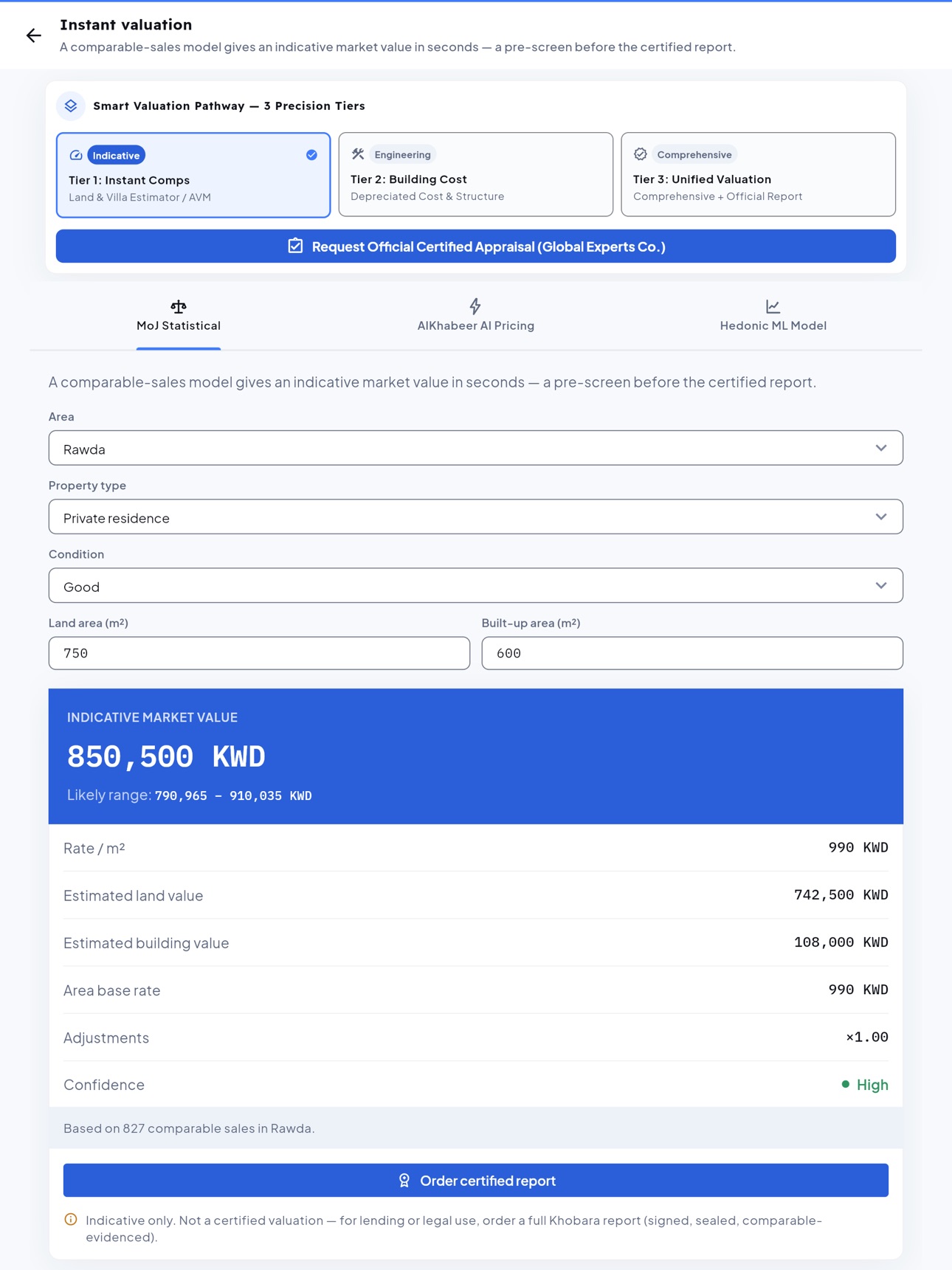Click the tools icon beside Engineering badge

click(x=358, y=154)
